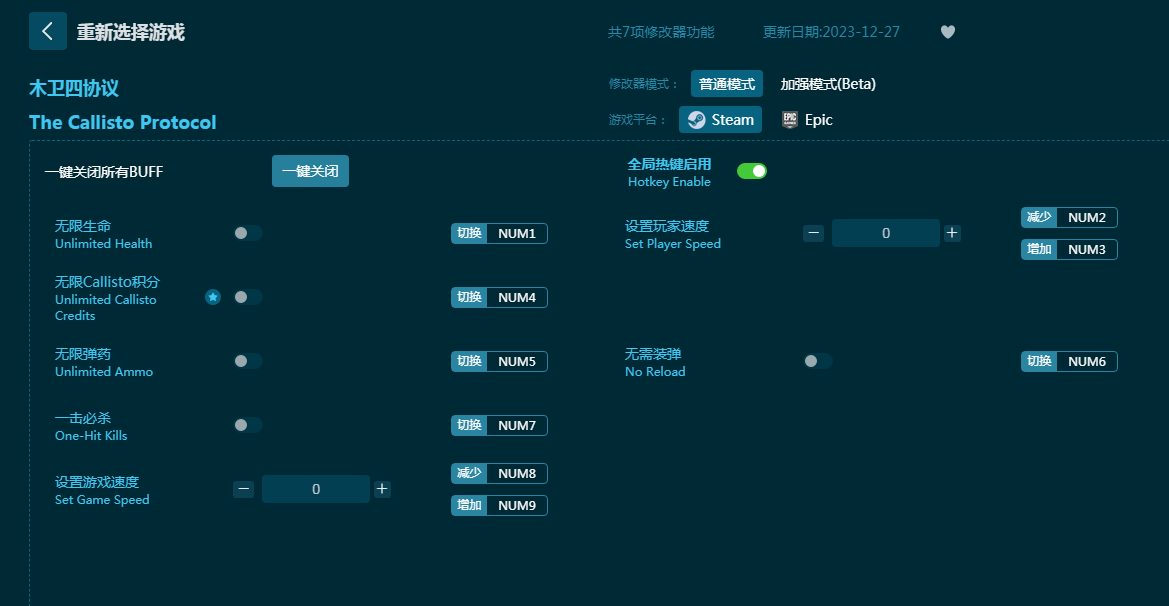
Task: Click the 更新日期:2023-12-27 text
Action: click(x=831, y=32)
